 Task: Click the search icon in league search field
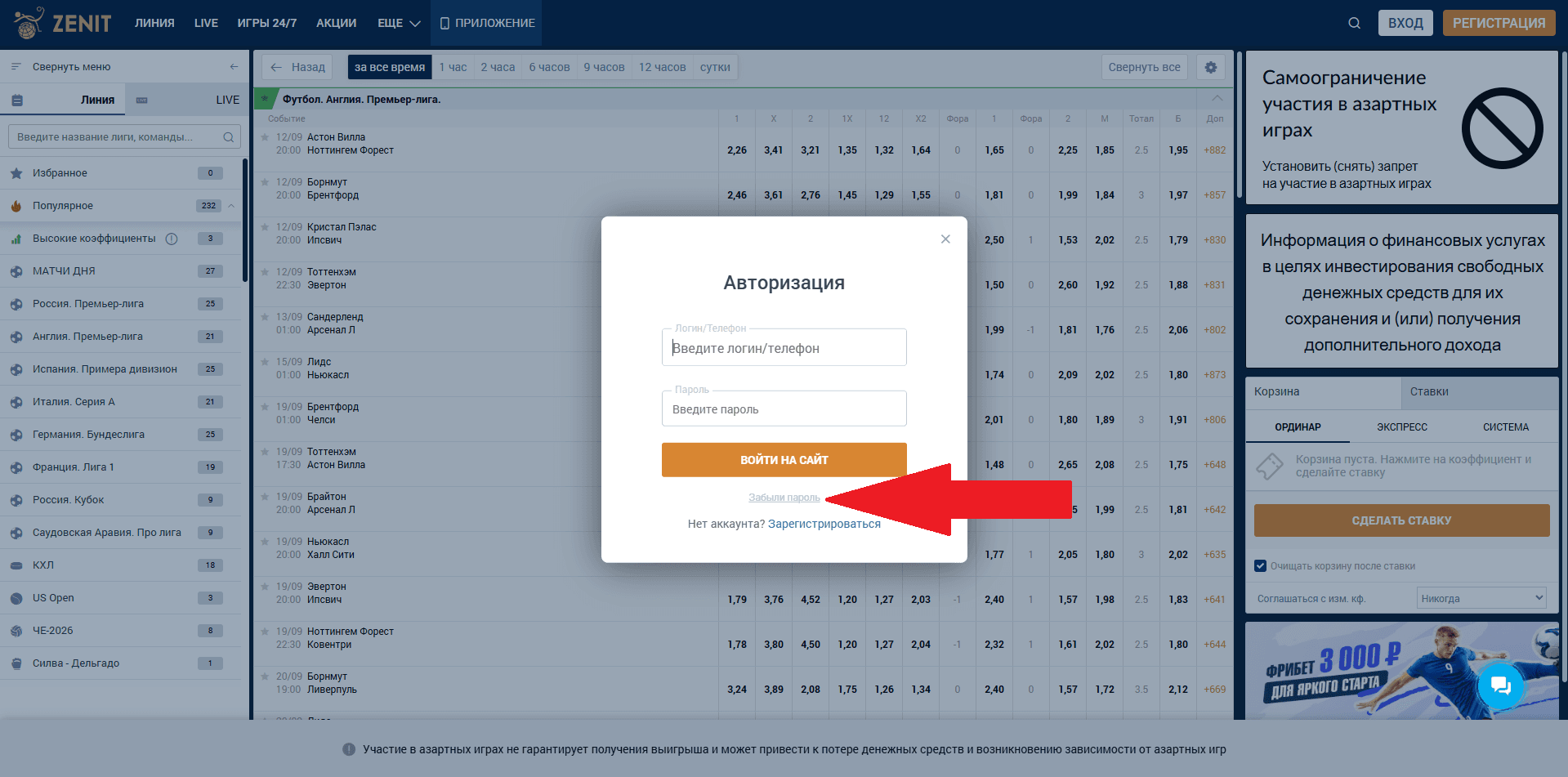(229, 137)
